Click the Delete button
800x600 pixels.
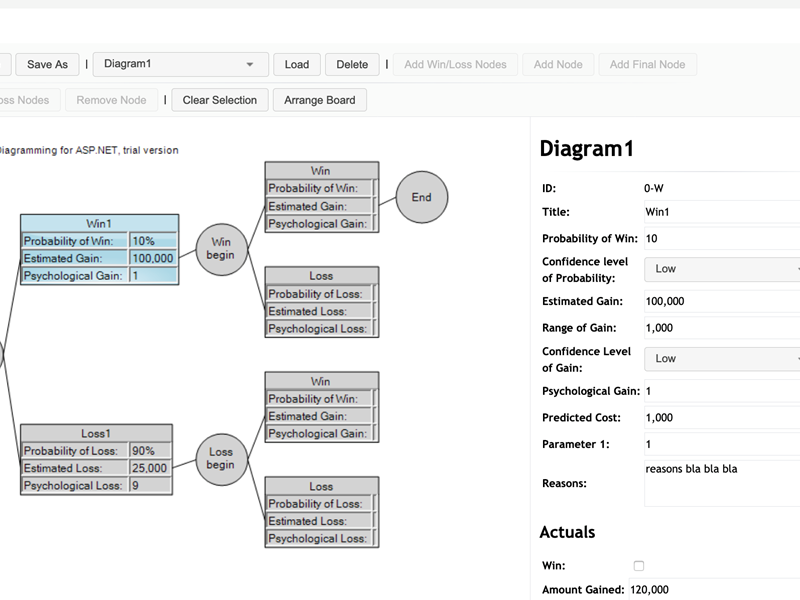352,65
